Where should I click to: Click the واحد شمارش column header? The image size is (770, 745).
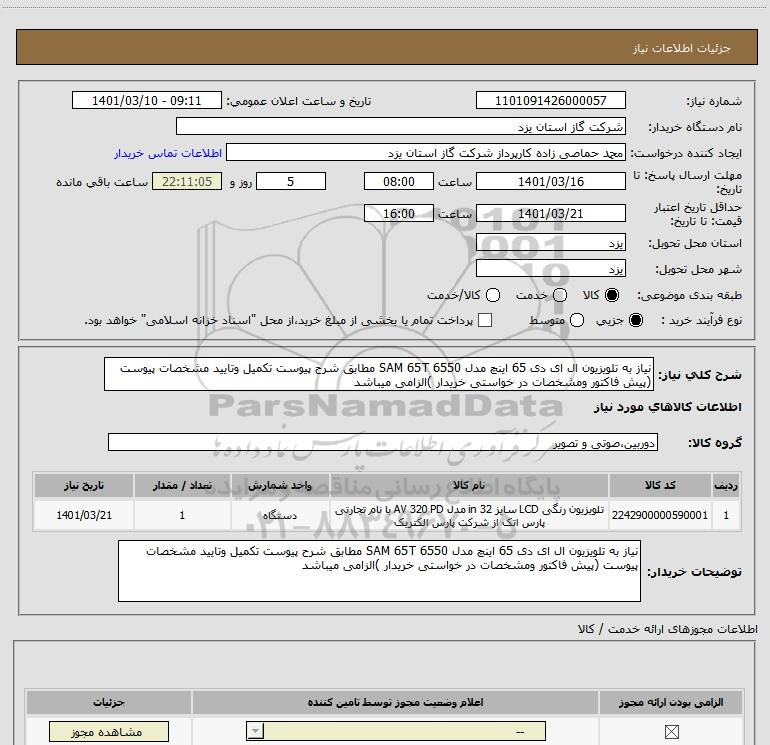[x=279, y=486]
